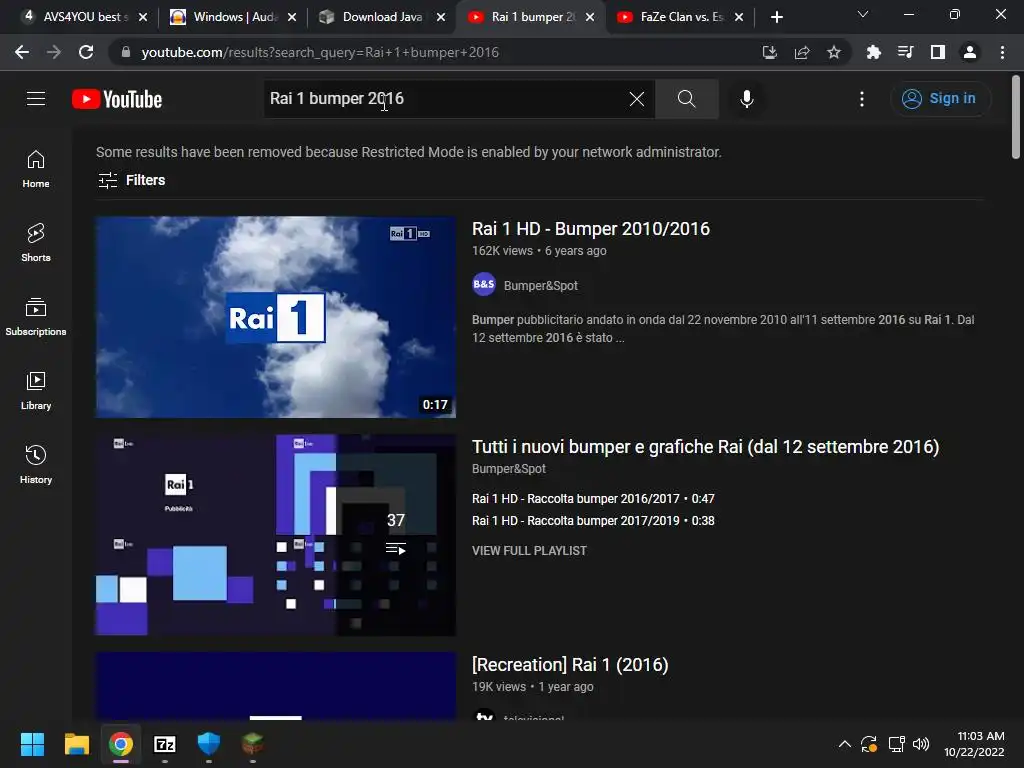Open Raccolta bumper 2017/2019 video
The height and width of the screenshot is (768, 1024).
(x=593, y=520)
